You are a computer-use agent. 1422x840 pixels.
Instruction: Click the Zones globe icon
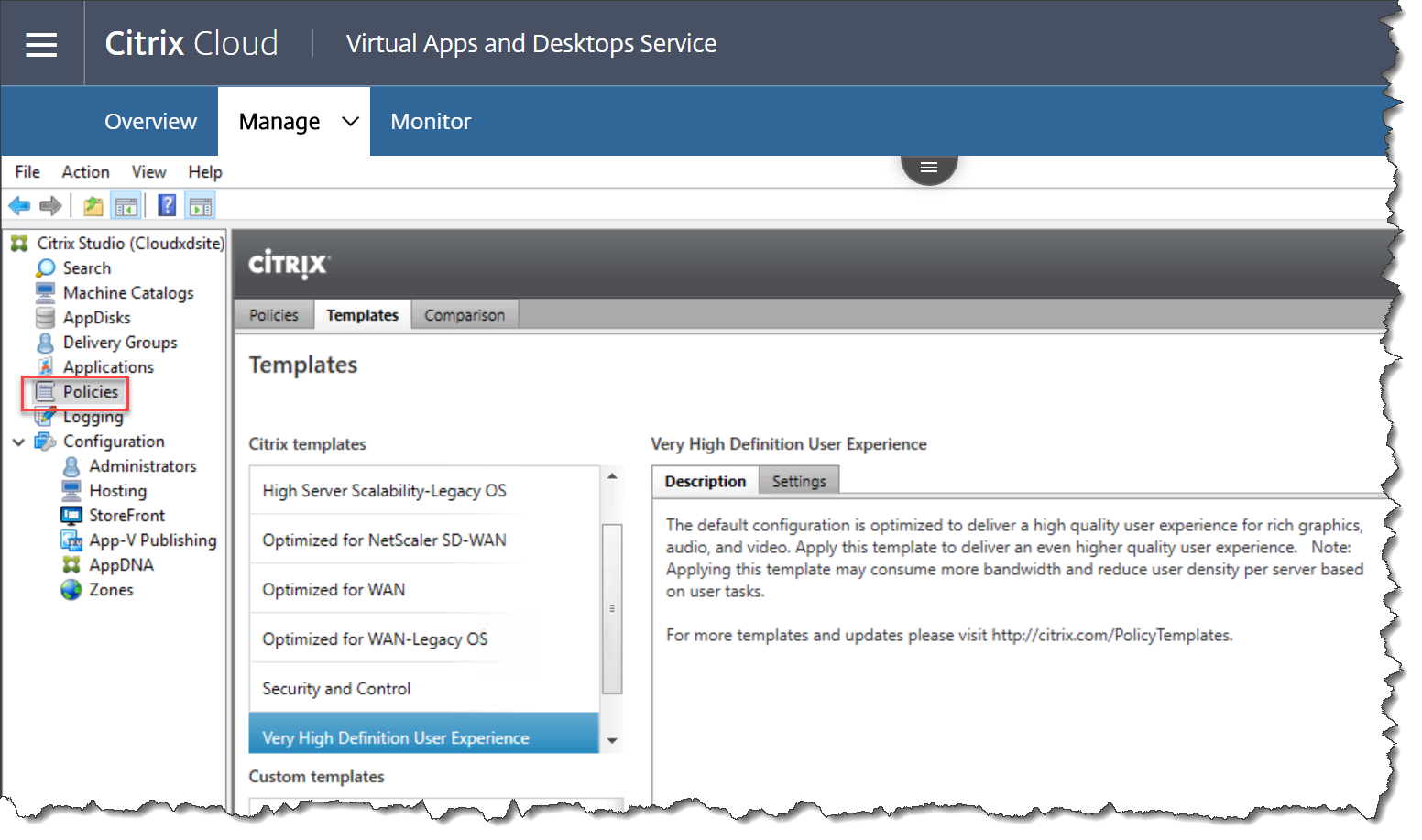71,590
